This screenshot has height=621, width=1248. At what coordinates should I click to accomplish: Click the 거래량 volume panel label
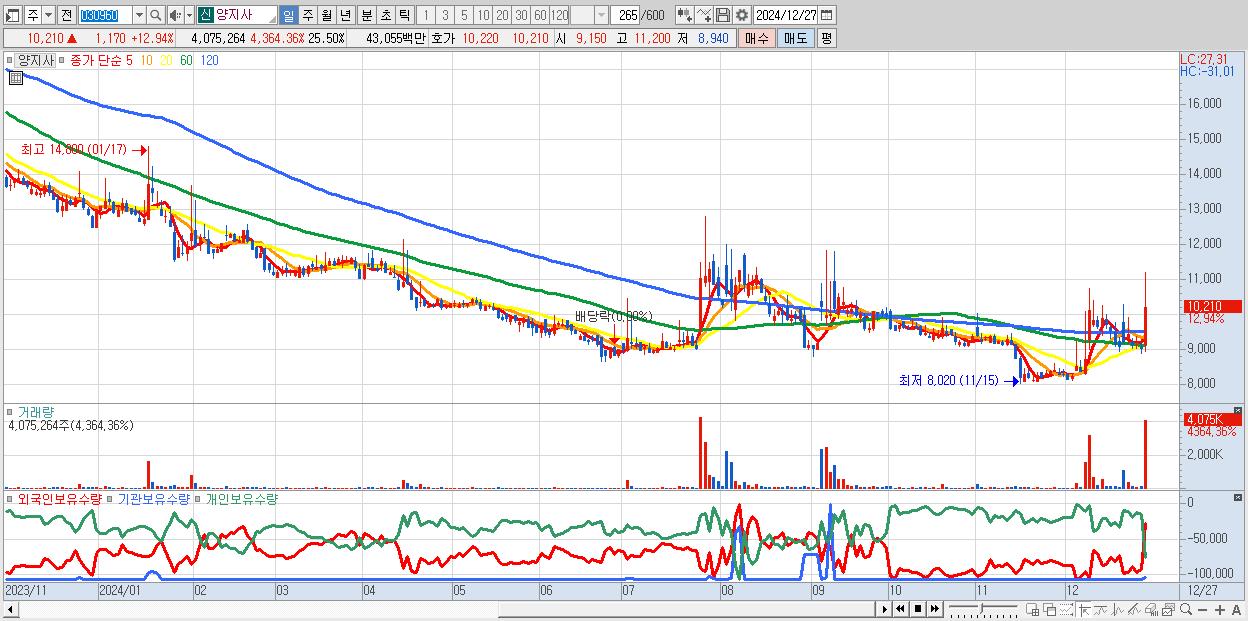[x=36, y=411]
